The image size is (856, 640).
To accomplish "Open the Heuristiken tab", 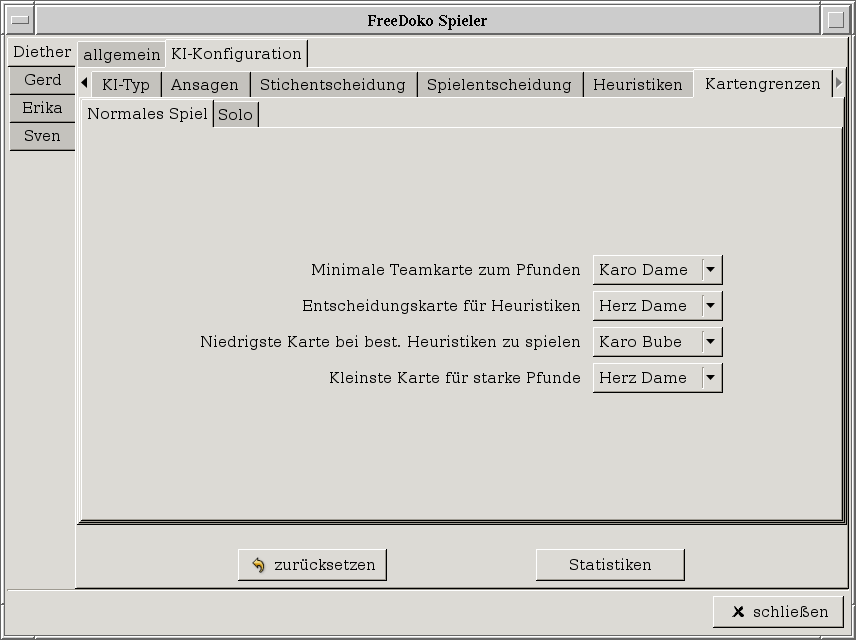I will point(637,85).
